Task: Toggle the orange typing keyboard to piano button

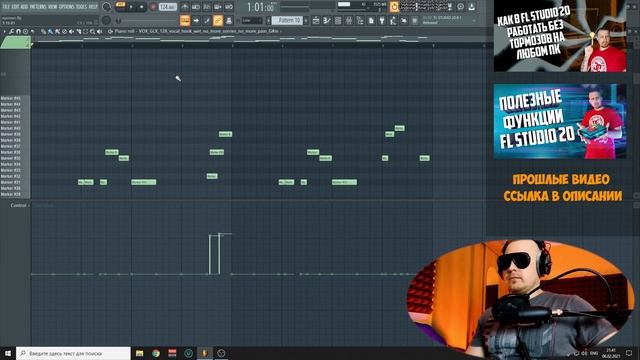Action: click(x=185, y=20)
